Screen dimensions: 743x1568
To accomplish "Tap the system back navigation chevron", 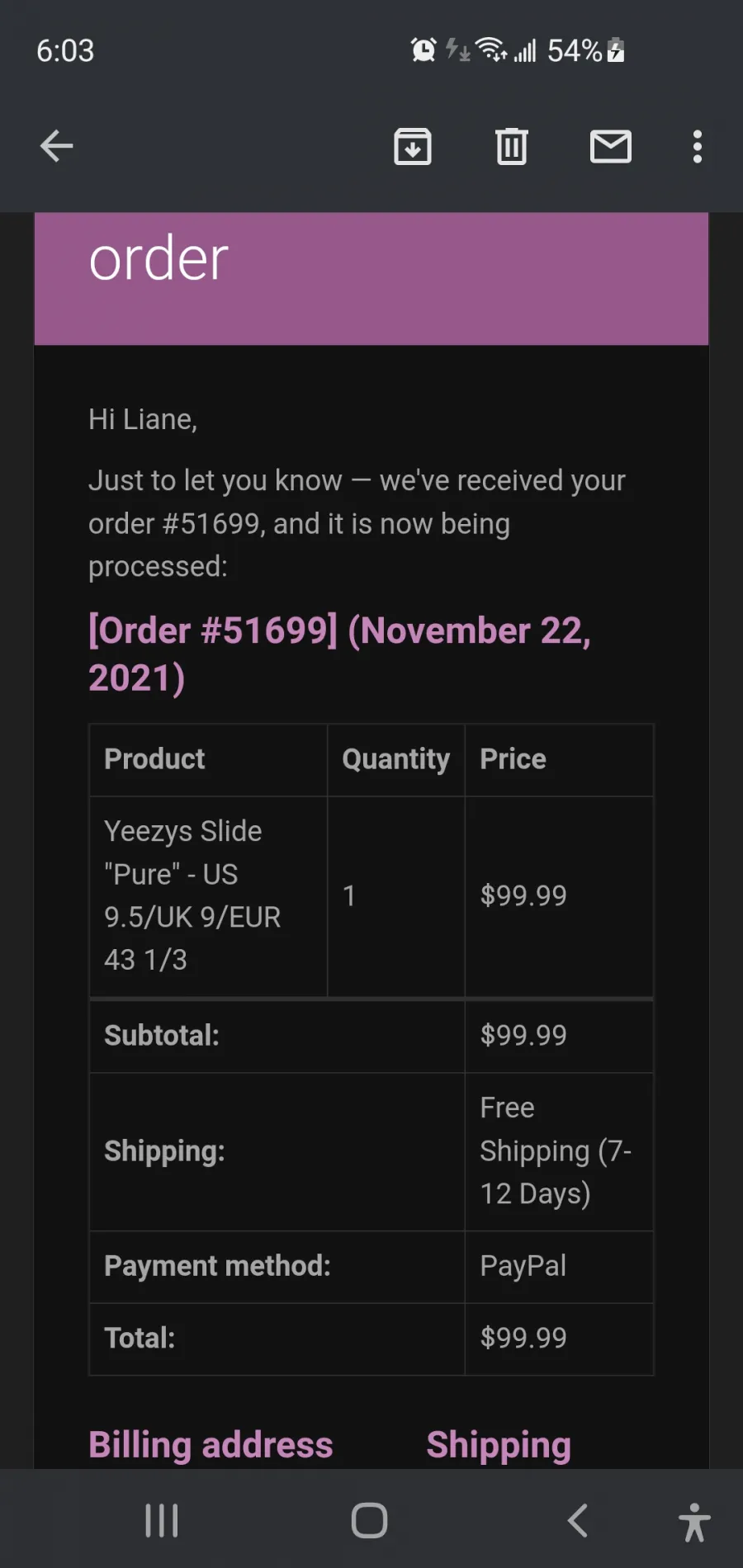I will (578, 1520).
